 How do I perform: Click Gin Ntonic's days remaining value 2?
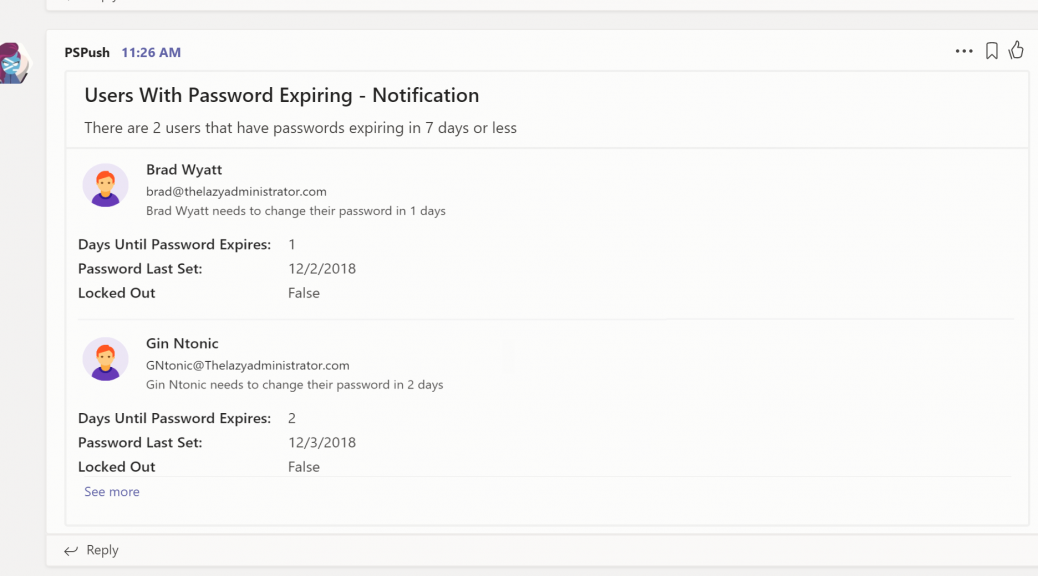coord(292,418)
